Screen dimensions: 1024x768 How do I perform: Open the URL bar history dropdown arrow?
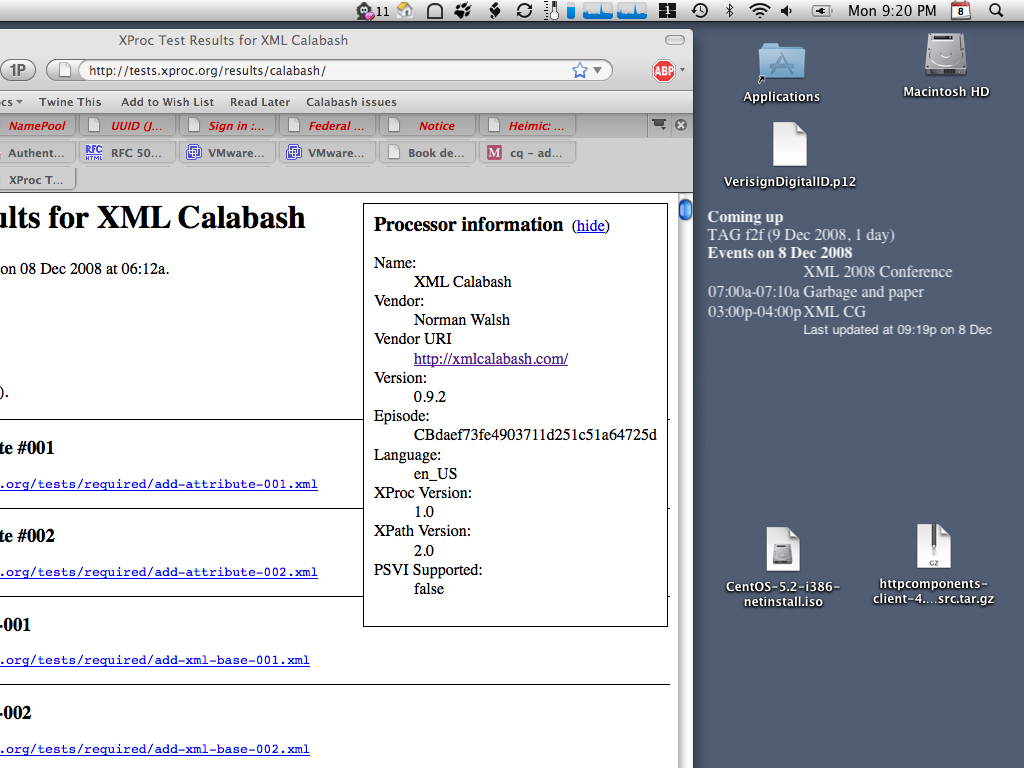(597, 70)
